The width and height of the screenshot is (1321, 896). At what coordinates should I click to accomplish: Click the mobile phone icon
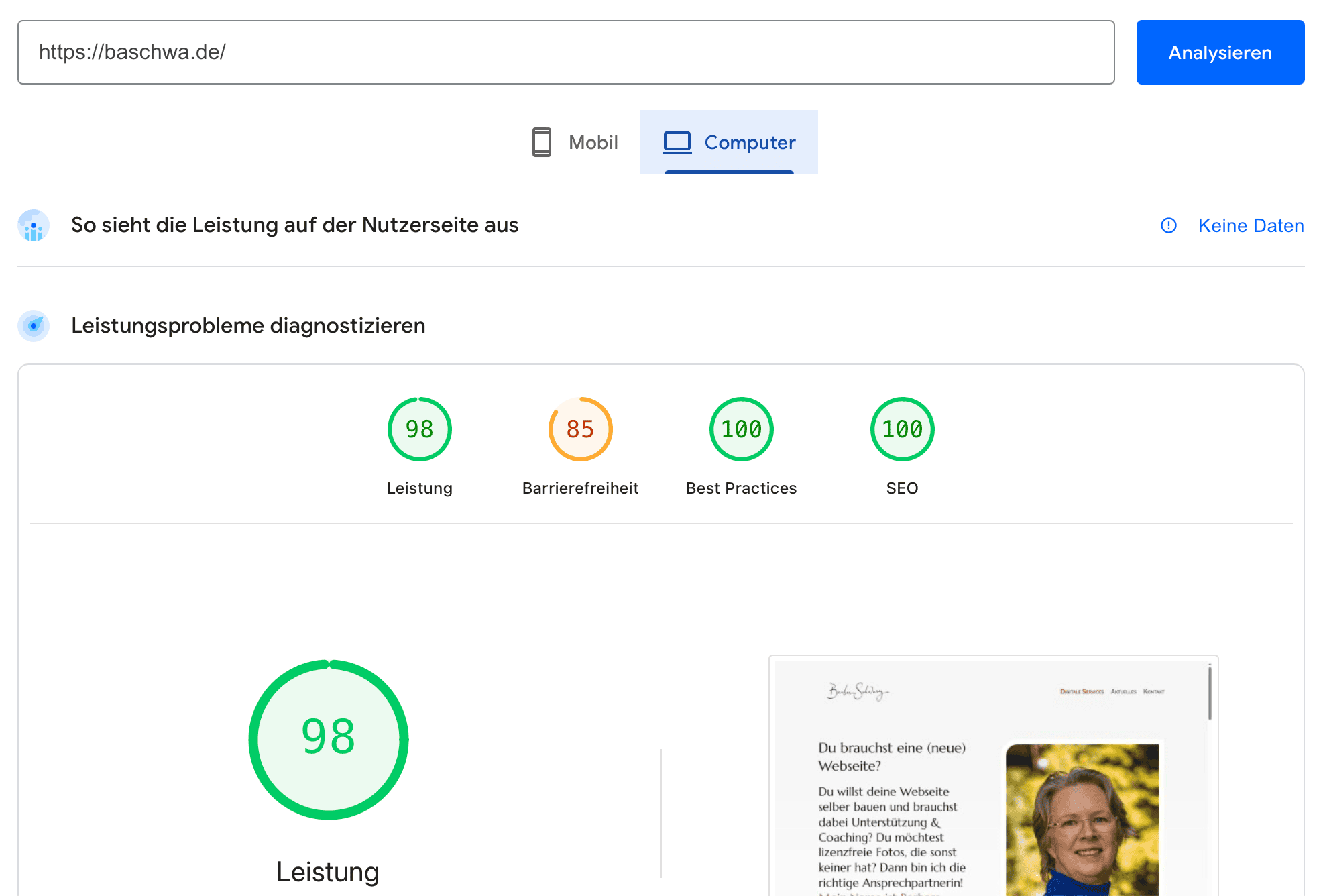[541, 142]
